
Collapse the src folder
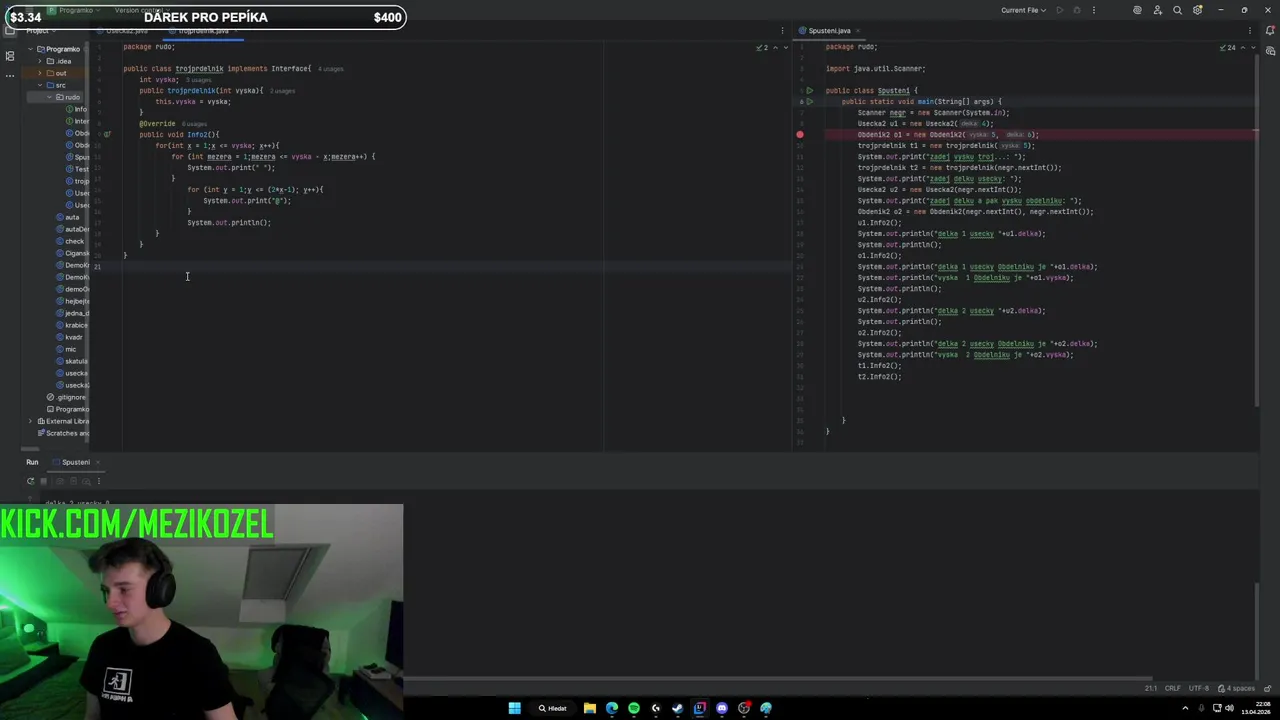coord(39,85)
